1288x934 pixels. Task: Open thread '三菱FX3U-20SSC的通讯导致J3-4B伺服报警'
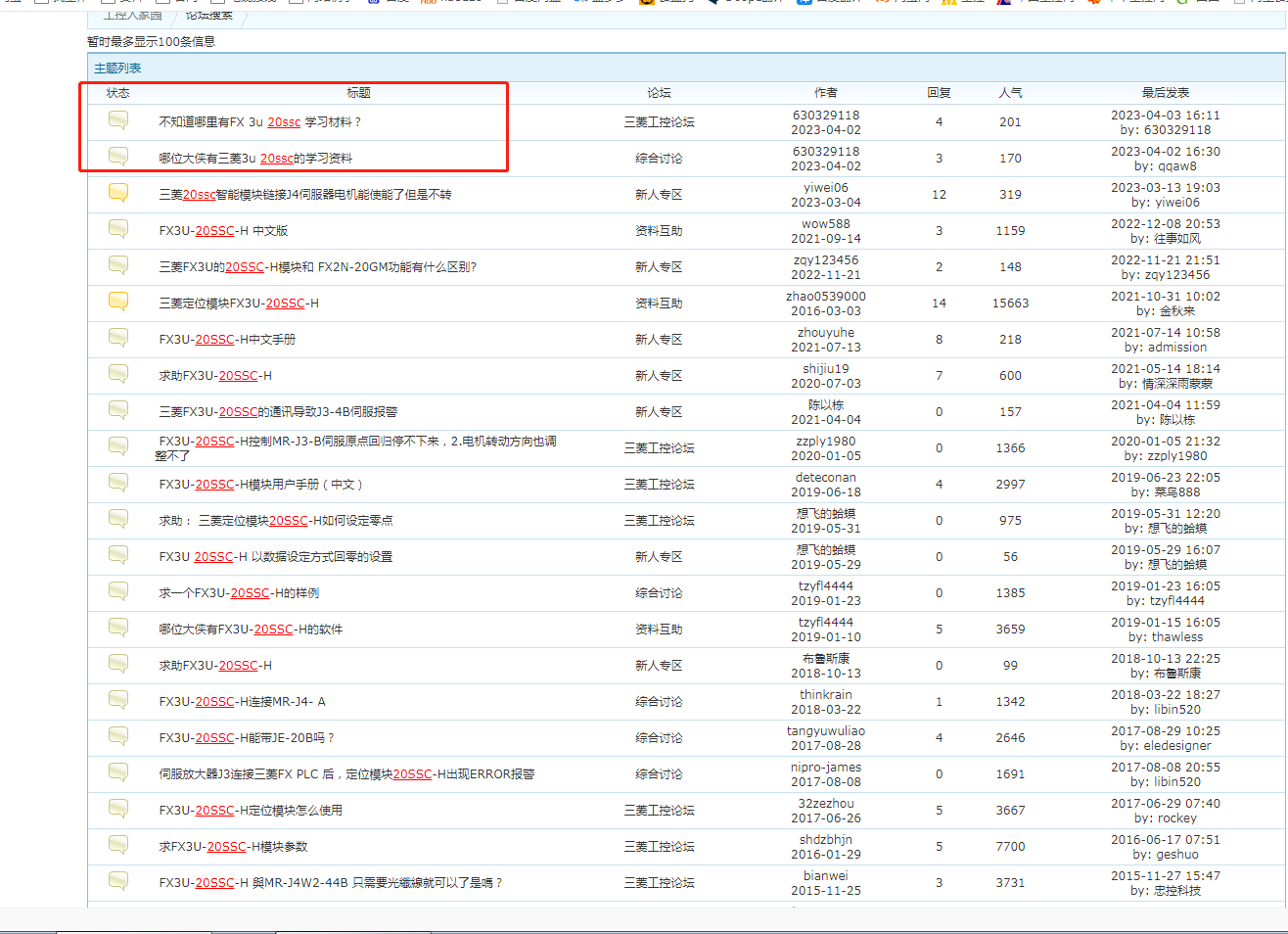[x=278, y=412]
